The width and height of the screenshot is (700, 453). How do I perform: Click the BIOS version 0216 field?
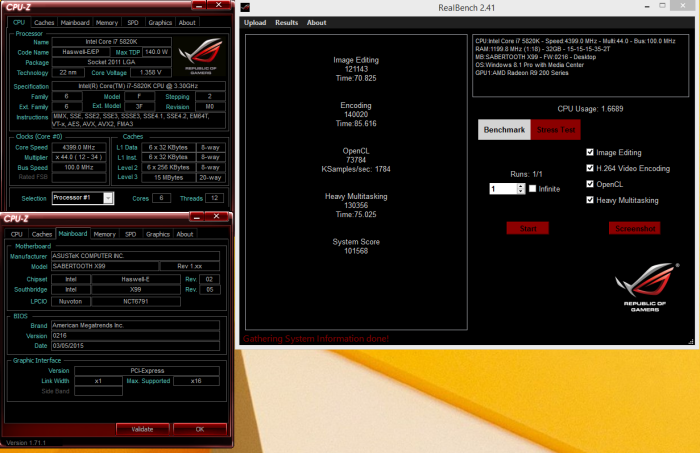(135, 336)
